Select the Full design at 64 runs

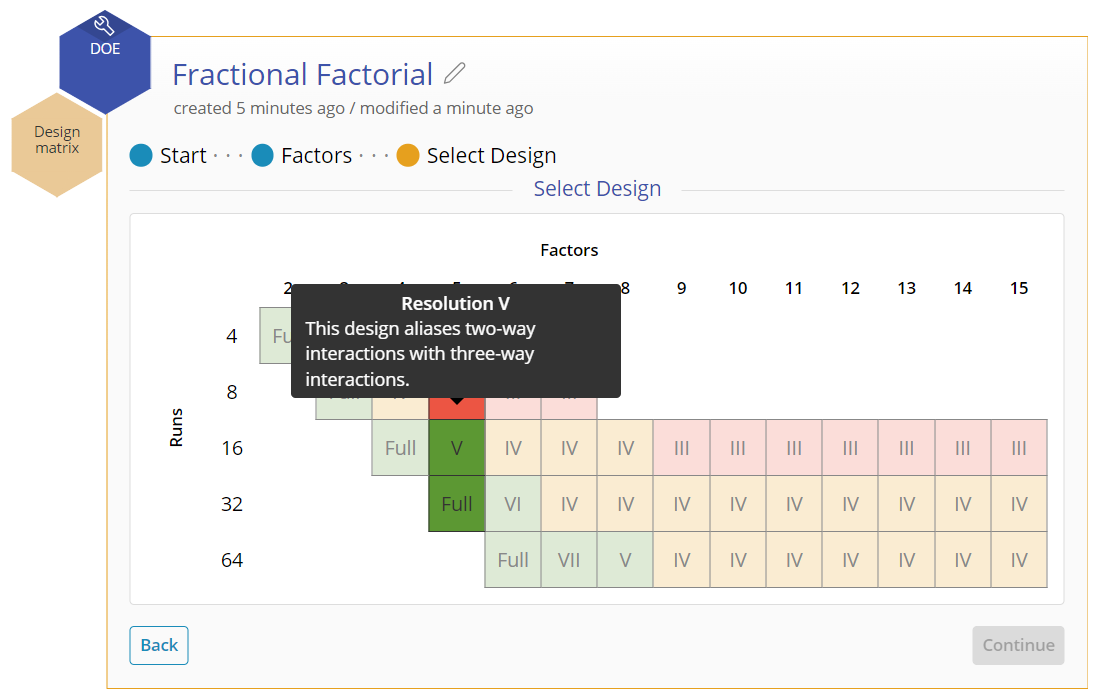click(513, 559)
